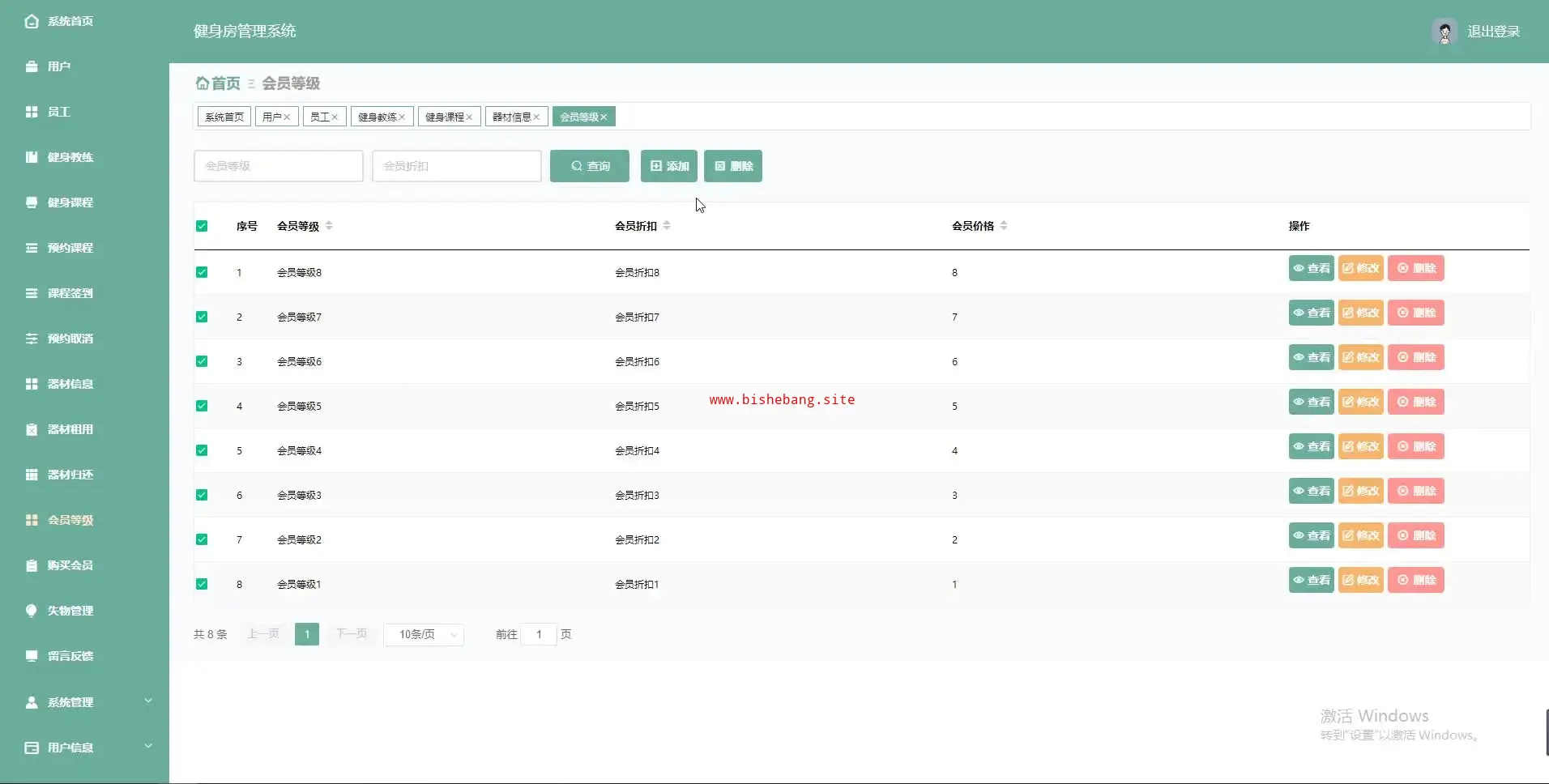Toggle checkbox for 会员等级3 row
Image resolution: width=1549 pixels, height=784 pixels.
pyautogui.click(x=202, y=495)
